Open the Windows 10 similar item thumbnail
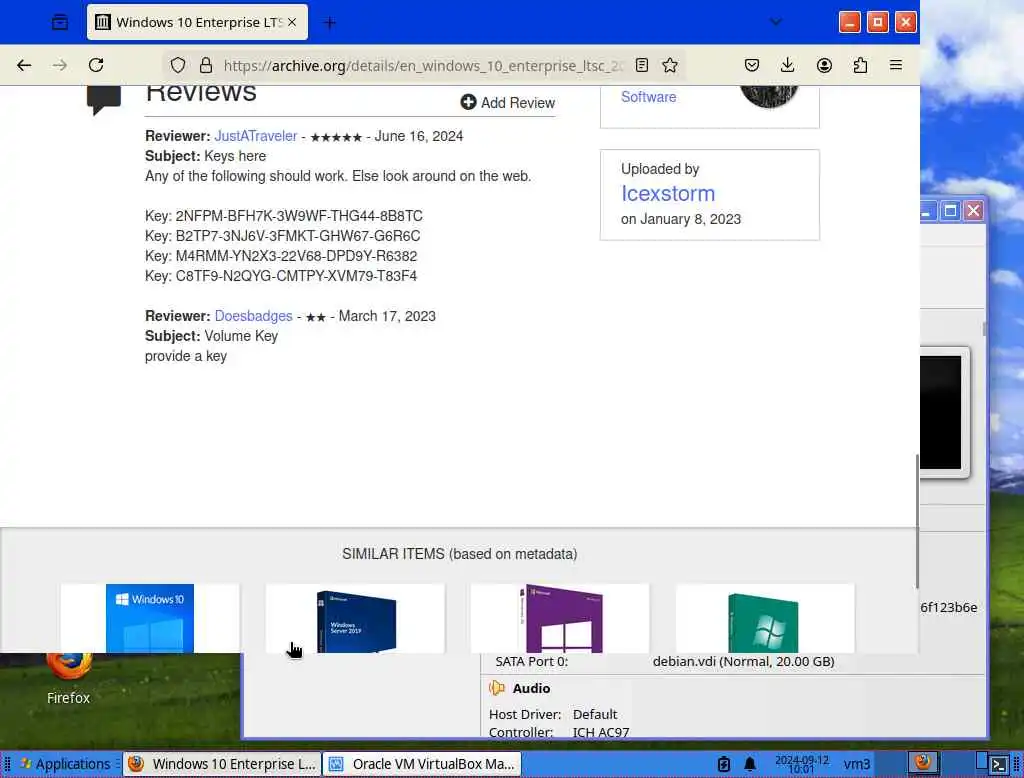The height and width of the screenshot is (778, 1024). point(150,618)
